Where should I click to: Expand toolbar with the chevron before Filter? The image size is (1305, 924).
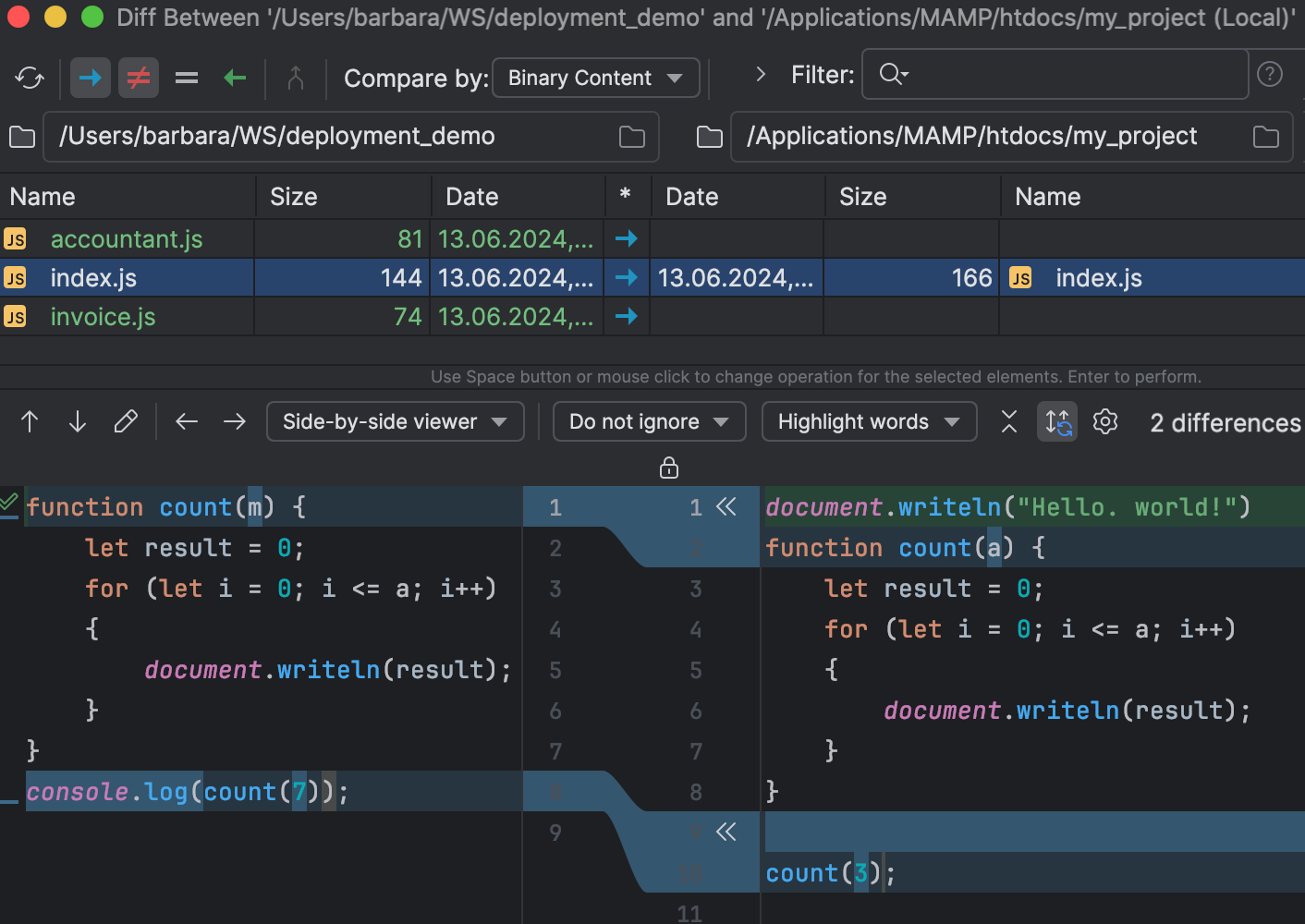tap(761, 75)
